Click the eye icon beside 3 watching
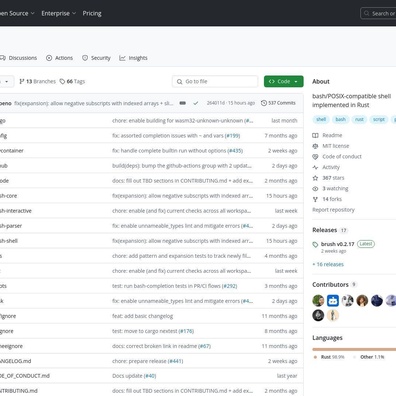Screen dimensions: 396x396 [315, 189]
